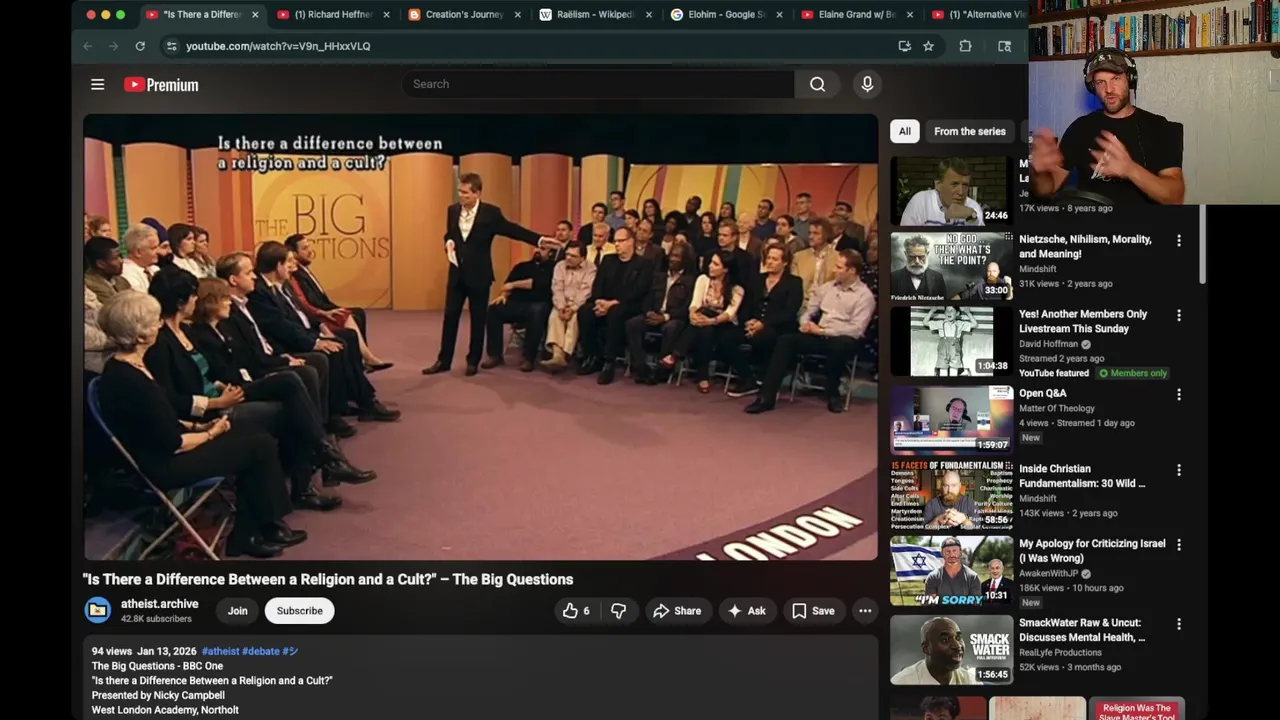This screenshot has height=720, width=1280.
Task: Share the video
Action: [677, 611]
